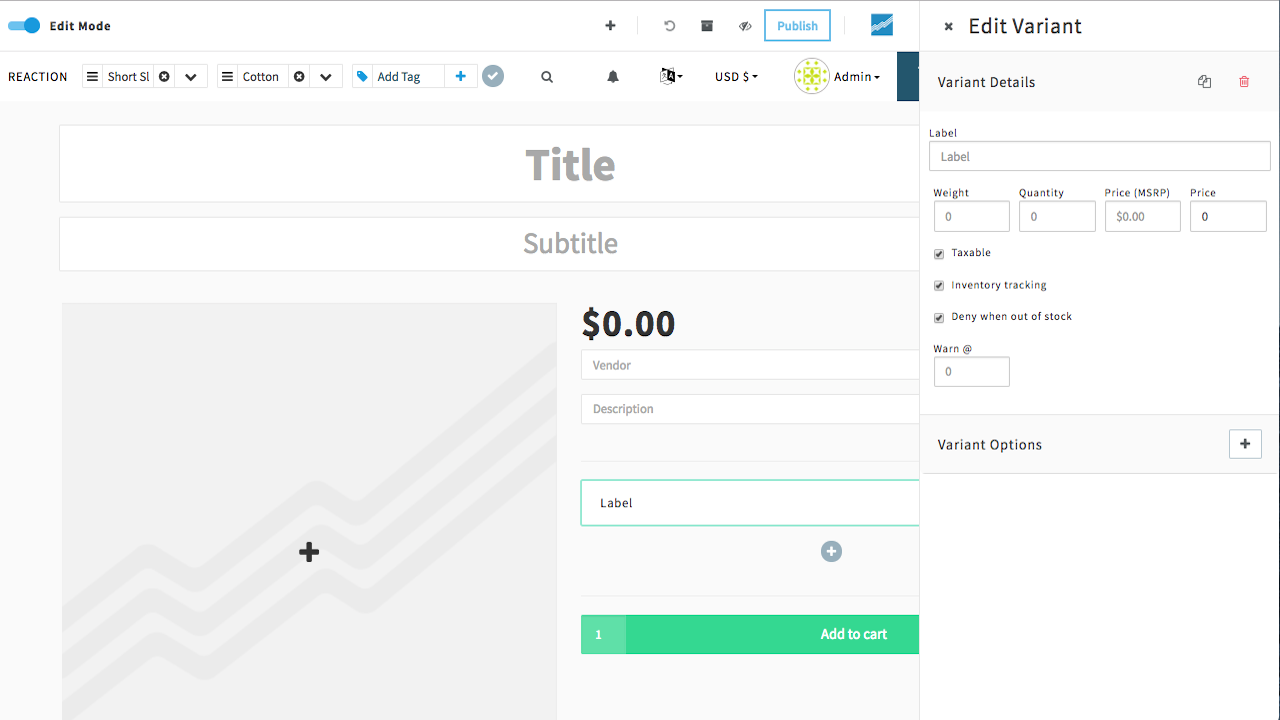Image resolution: width=1280 pixels, height=720 pixels.
Task: Duplicate variant using the copy icon
Action: 1204,82
